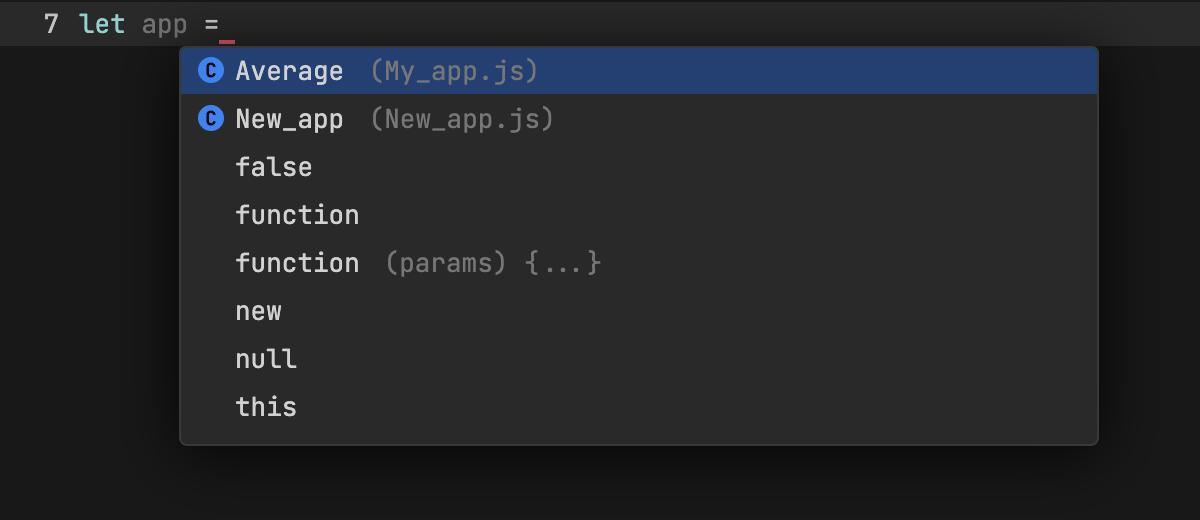Click the (params) {...} hint text

tap(493, 263)
